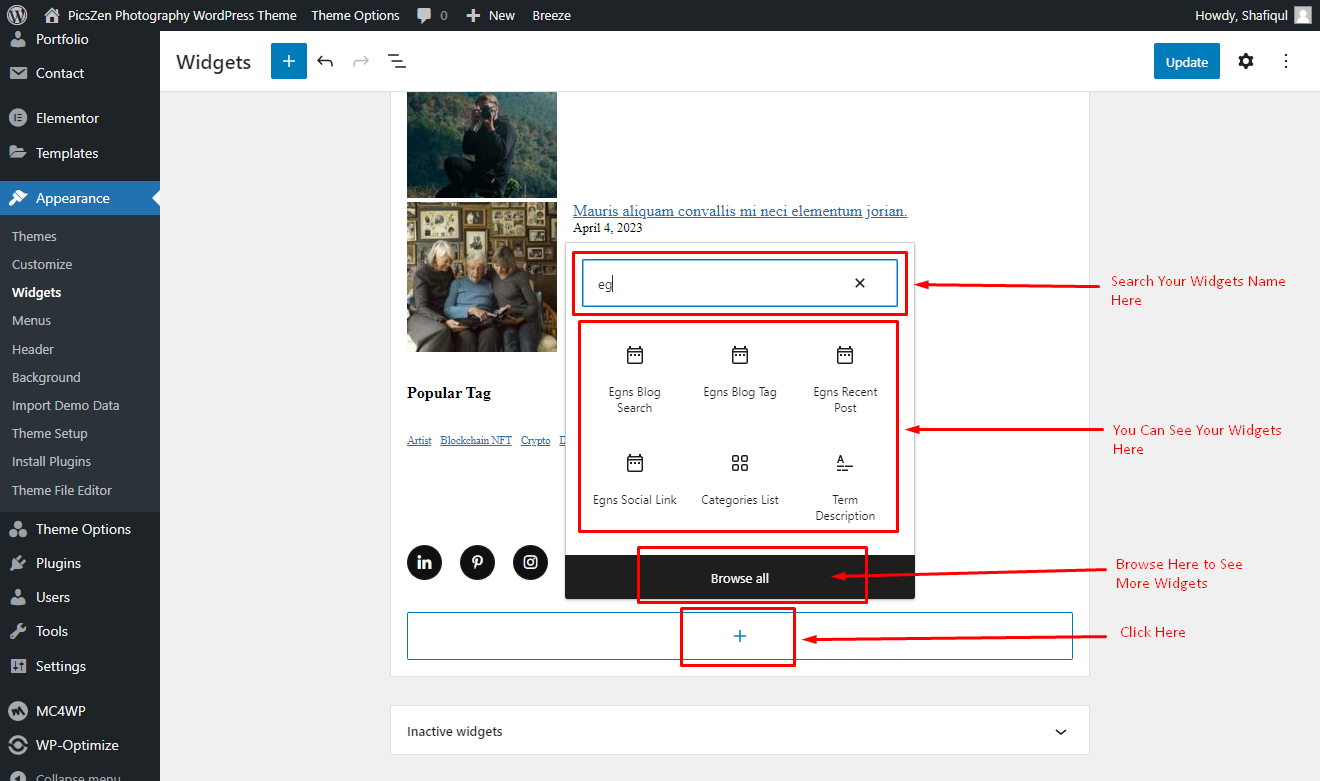The image size is (1320, 781).
Task: Expand the Inactive widgets panel chevron
Action: click(x=1061, y=732)
